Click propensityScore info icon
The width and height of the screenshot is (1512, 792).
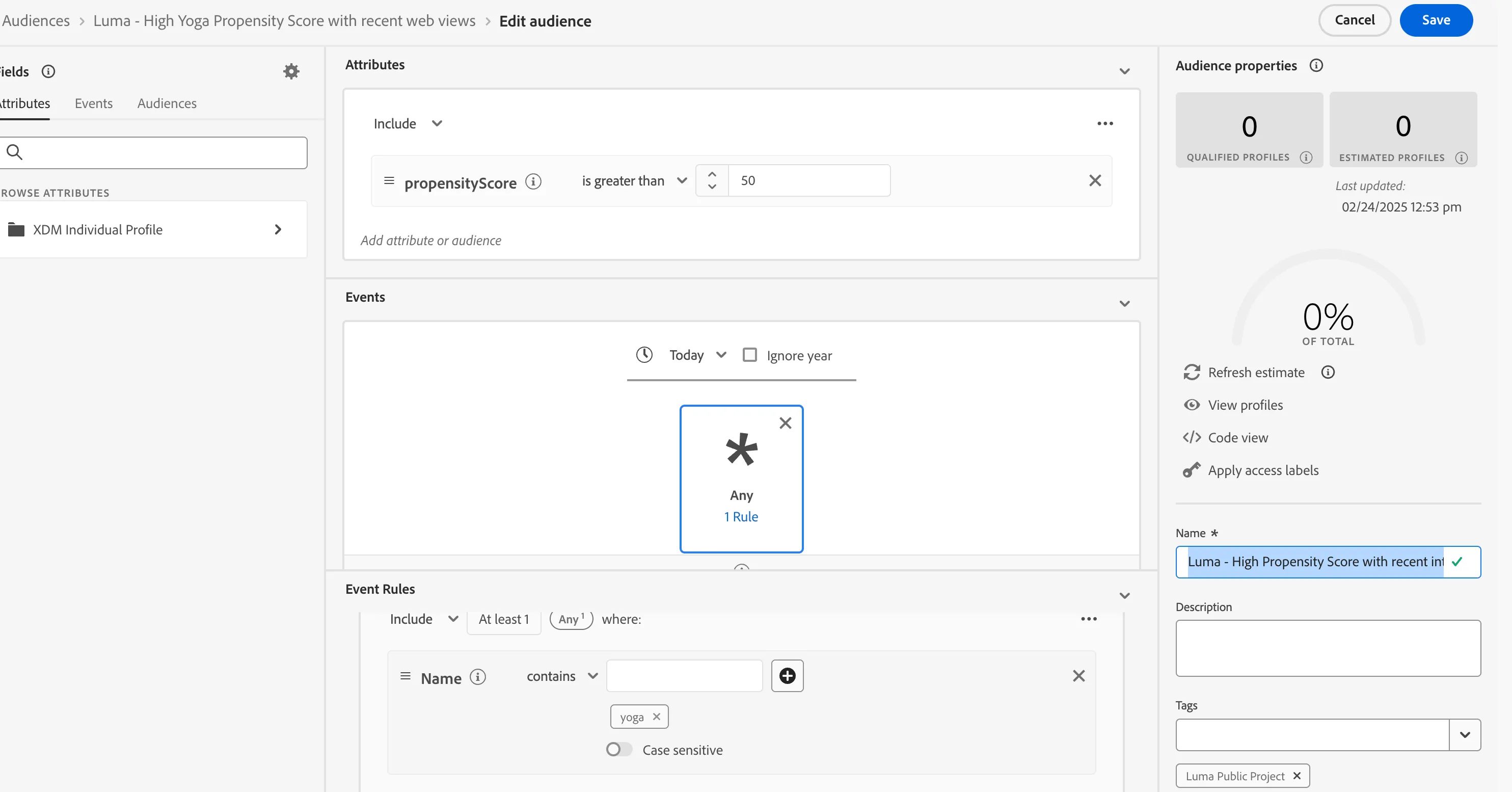[x=533, y=181]
